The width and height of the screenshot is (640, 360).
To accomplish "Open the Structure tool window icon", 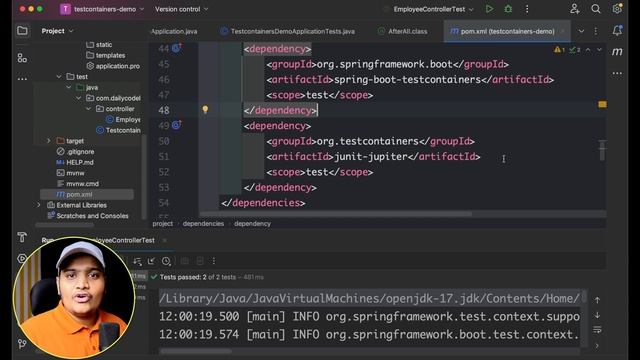I will pos(22,58).
